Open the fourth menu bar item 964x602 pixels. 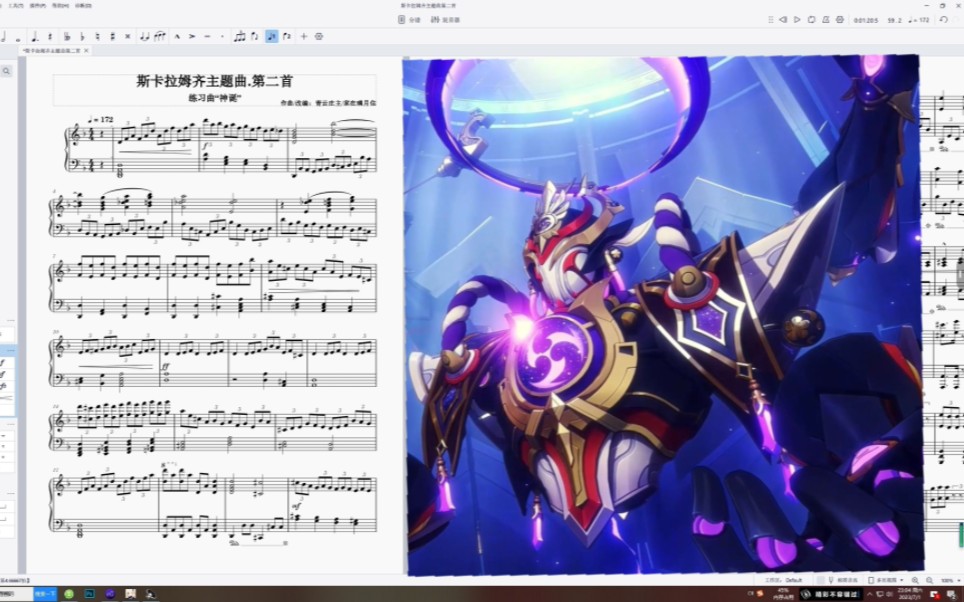point(84,6)
